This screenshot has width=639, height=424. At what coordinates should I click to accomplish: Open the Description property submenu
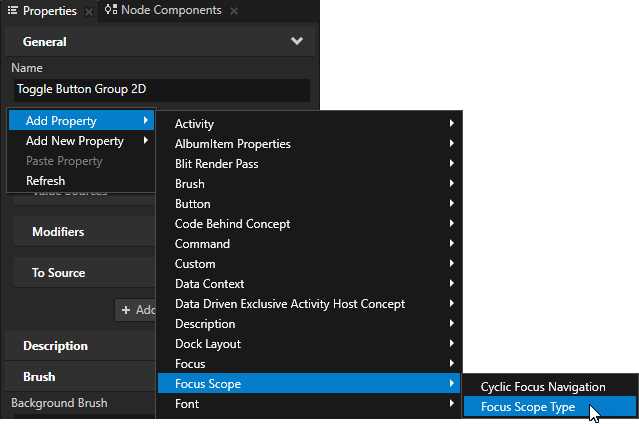(x=309, y=323)
